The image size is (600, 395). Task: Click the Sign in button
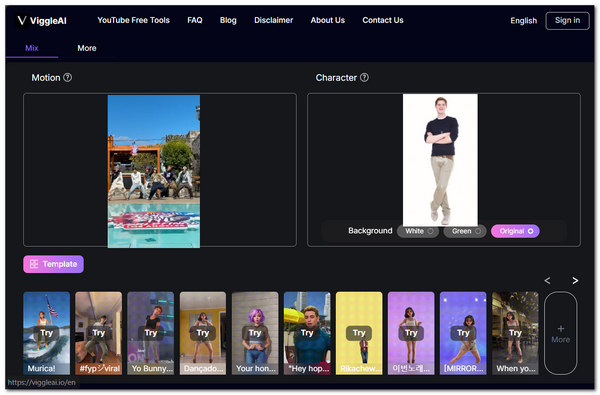point(567,21)
